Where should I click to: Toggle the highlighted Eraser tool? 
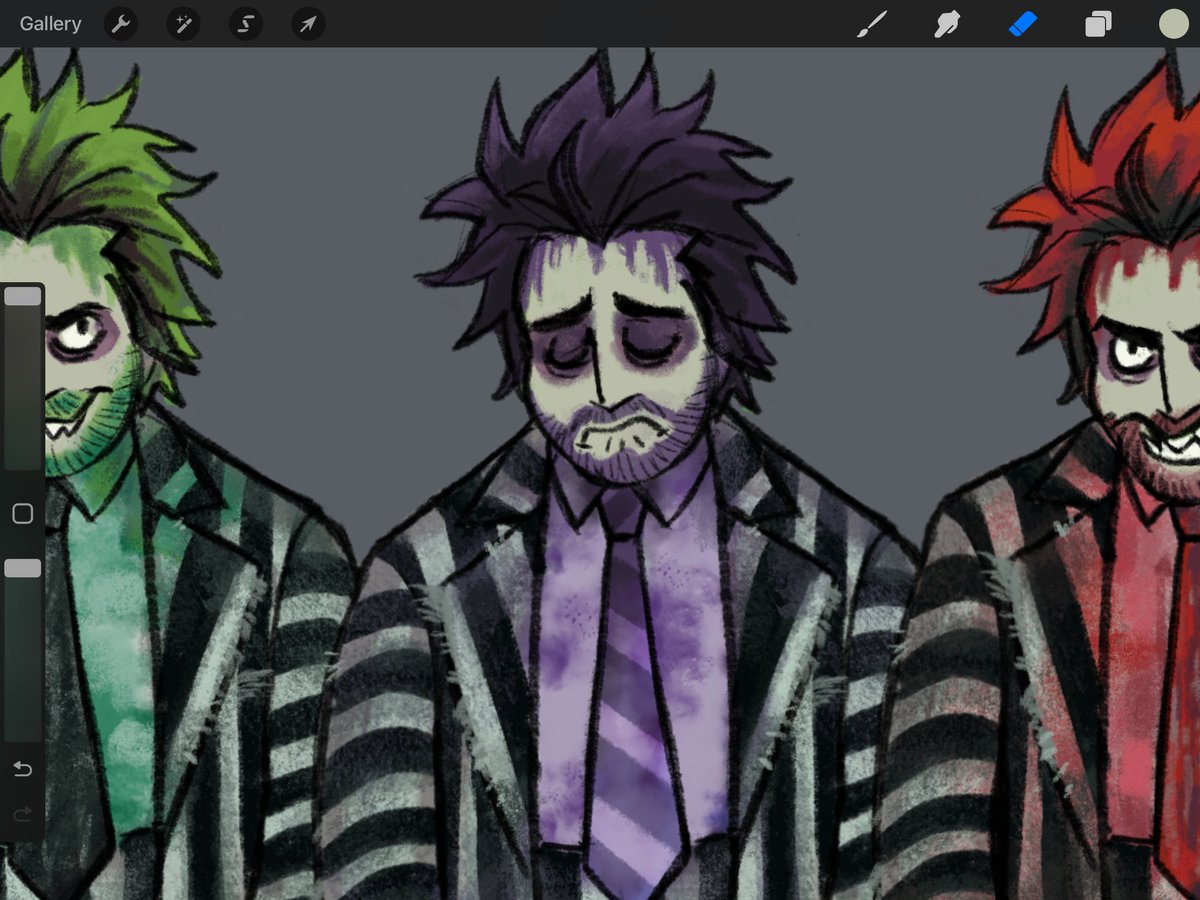(1022, 23)
